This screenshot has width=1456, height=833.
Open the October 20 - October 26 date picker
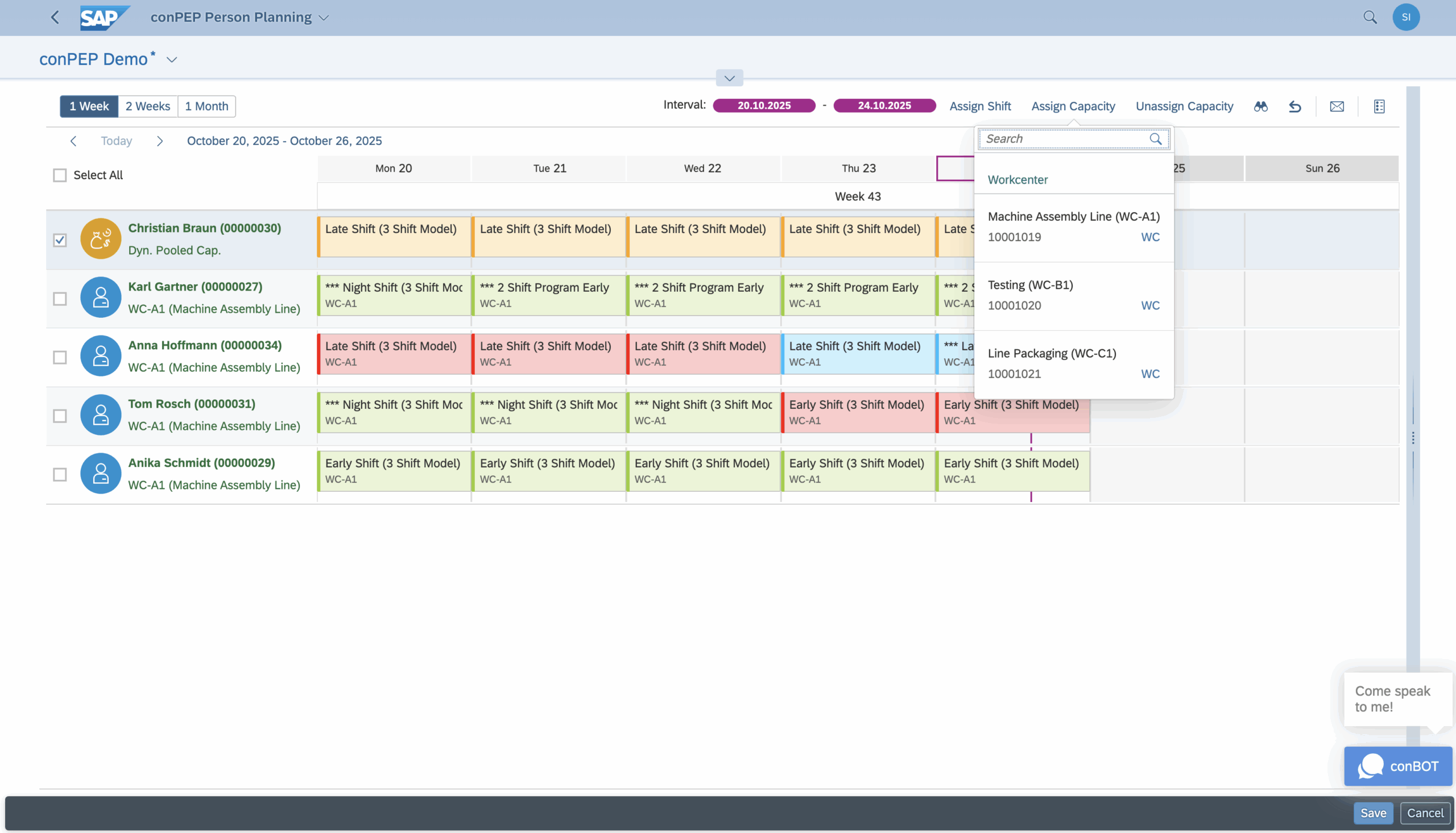[x=284, y=141]
